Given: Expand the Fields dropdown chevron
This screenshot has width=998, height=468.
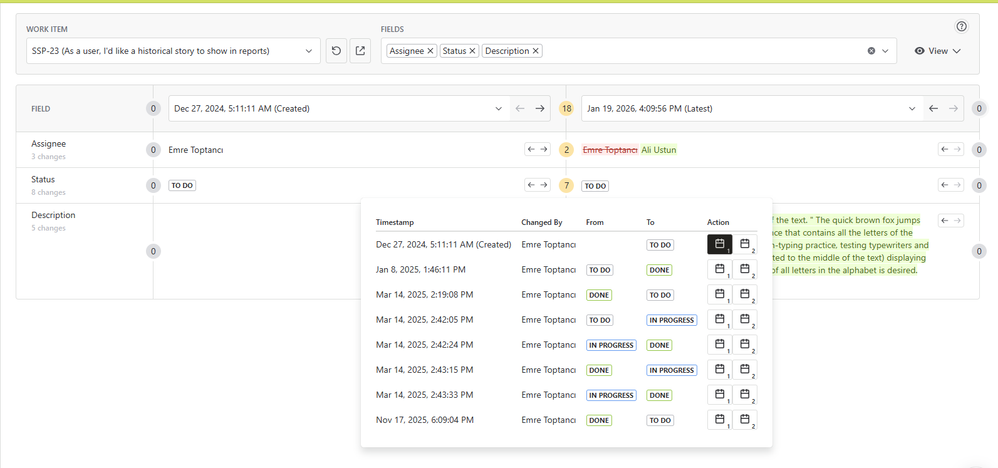Looking at the screenshot, I should (x=885, y=51).
